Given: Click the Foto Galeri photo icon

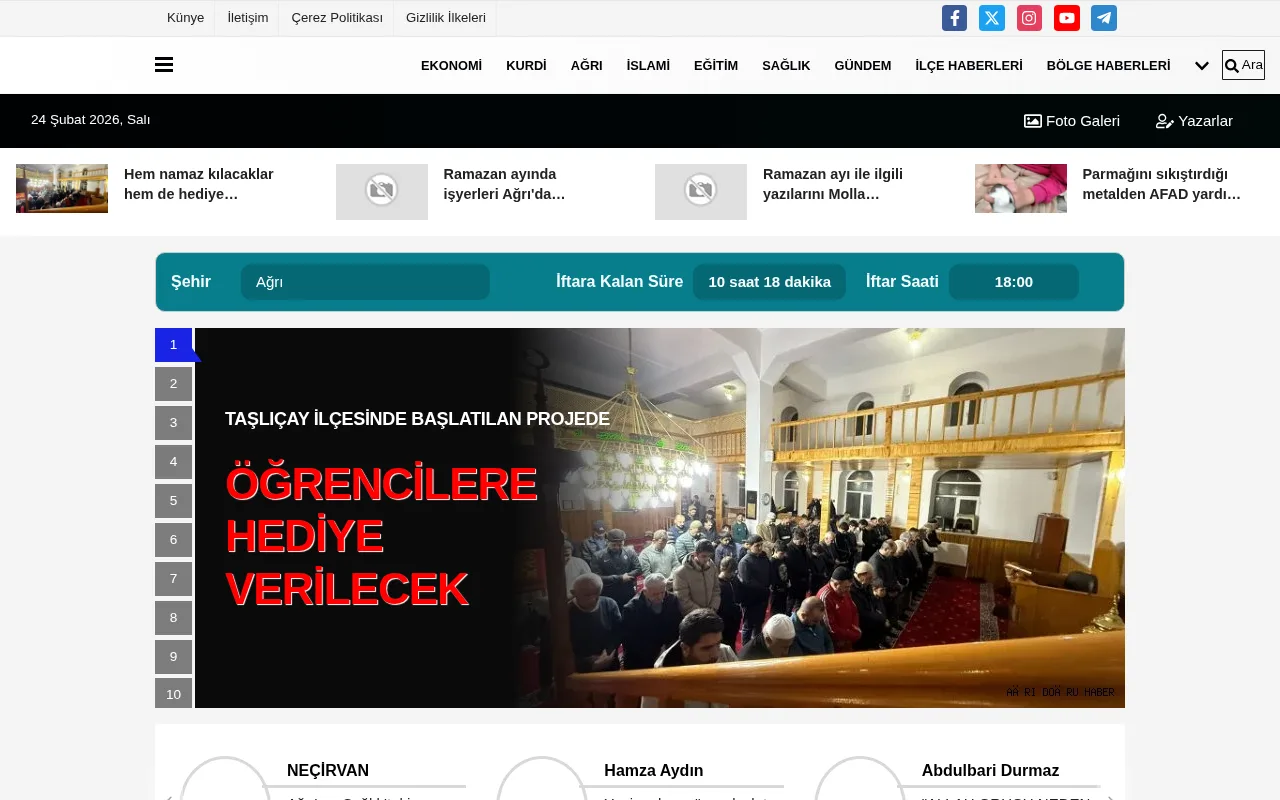Looking at the screenshot, I should point(1030,120).
